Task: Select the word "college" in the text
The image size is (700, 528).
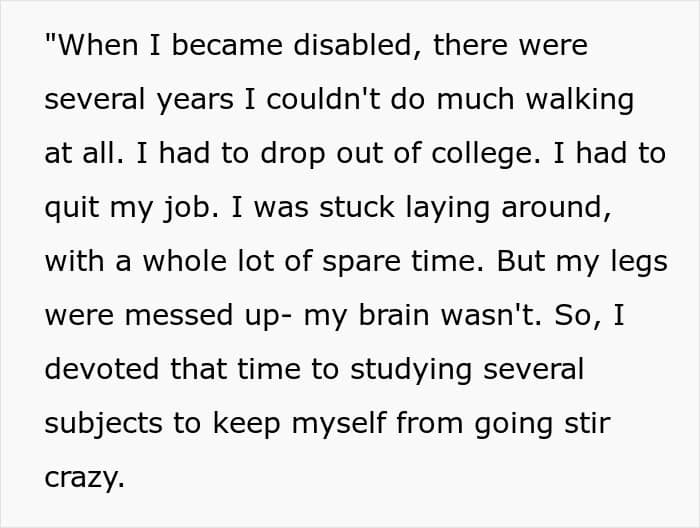Action: tap(482, 155)
